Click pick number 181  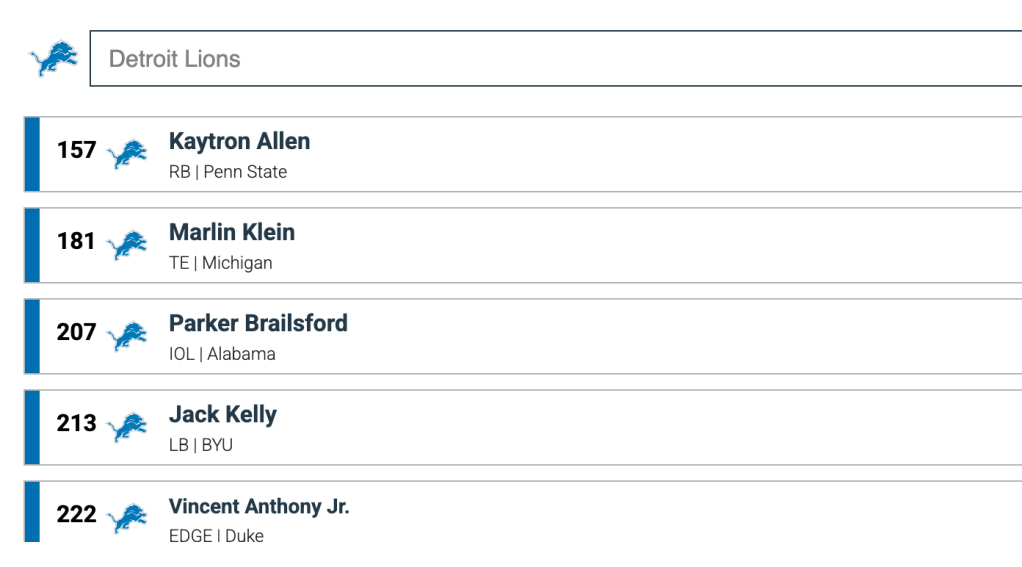click(x=76, y=241)
